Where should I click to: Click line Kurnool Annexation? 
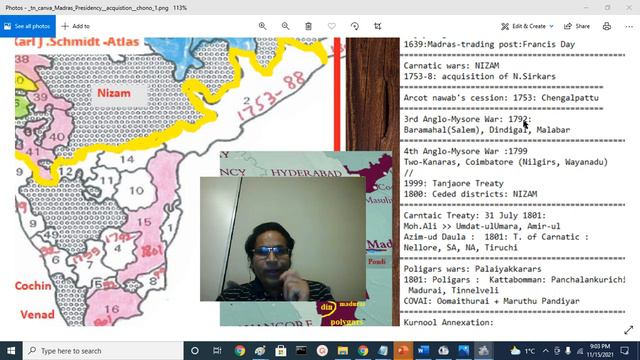(449, 322)
